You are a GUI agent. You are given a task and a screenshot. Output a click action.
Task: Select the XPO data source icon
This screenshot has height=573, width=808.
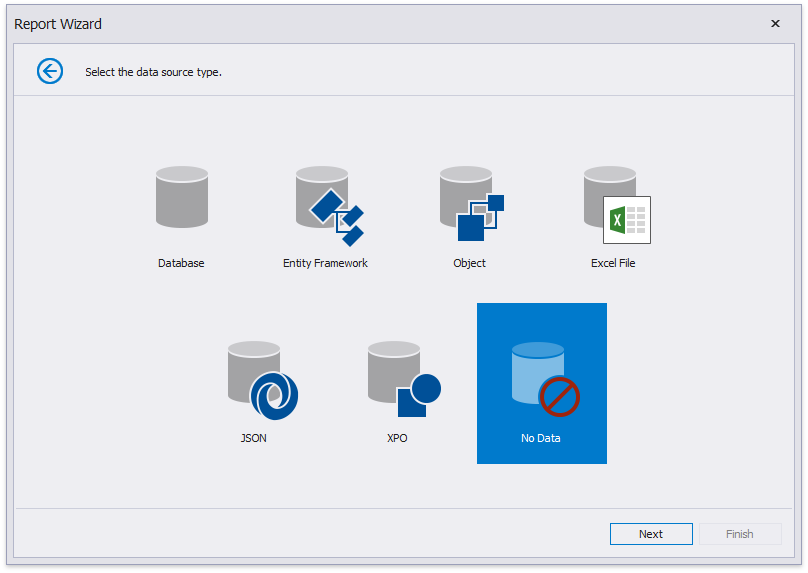400,379
